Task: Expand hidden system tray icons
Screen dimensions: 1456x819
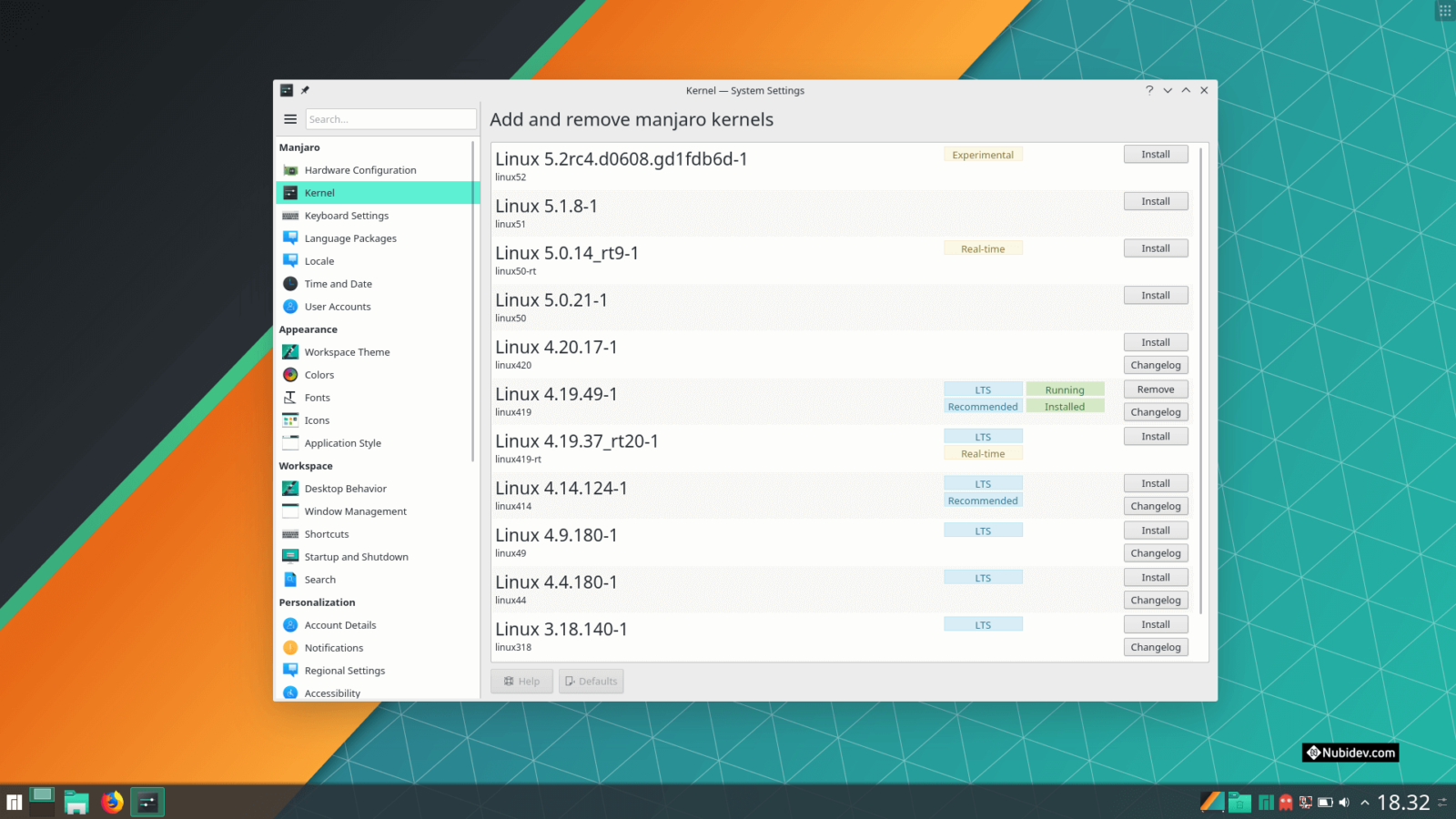Action: coord(1364,803)
